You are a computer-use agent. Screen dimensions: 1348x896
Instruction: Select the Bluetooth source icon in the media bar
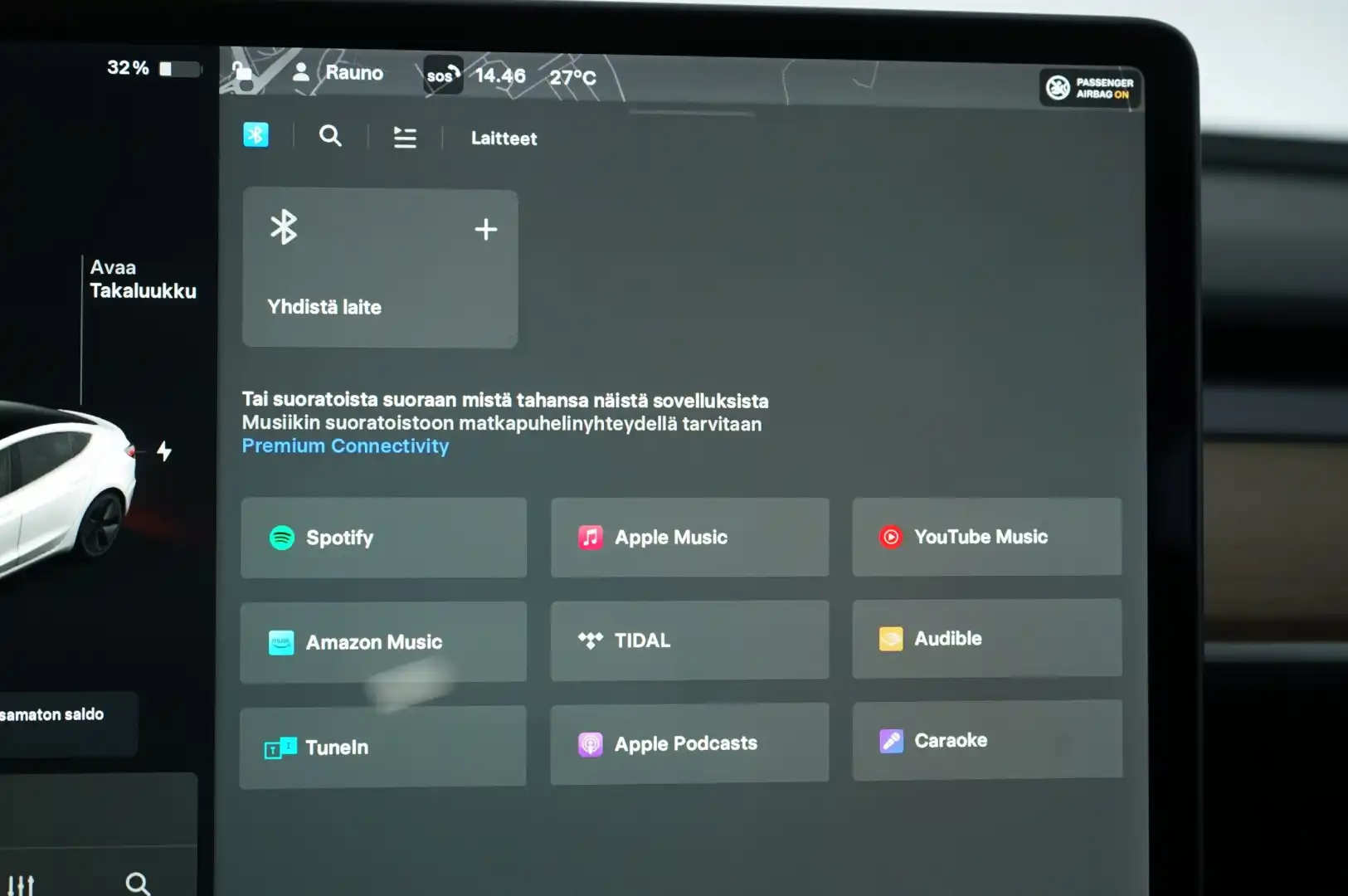(255, 134)
